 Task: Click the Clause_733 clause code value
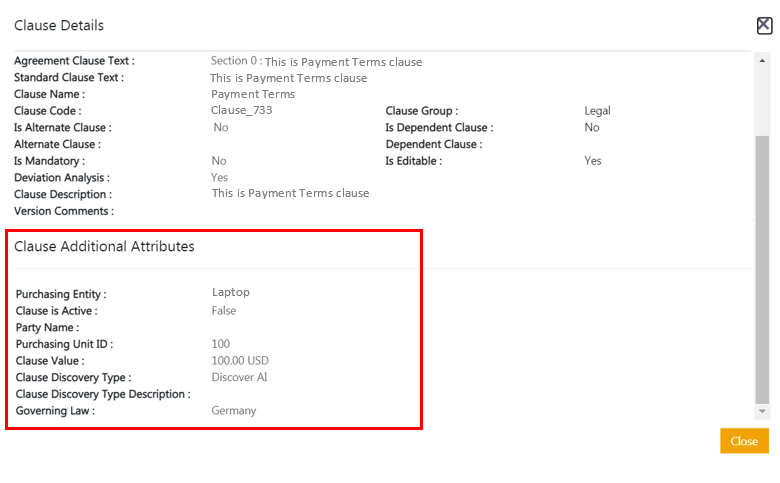coord(241,111)
